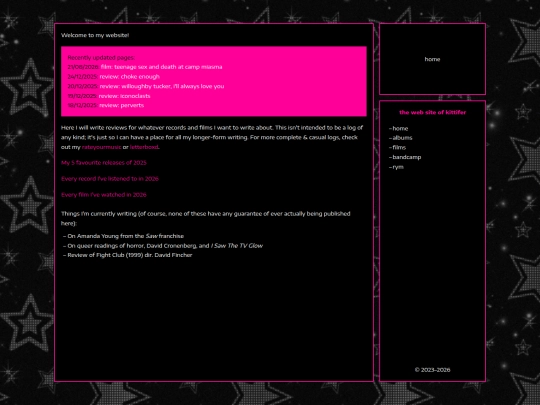Click the '© 2023–2026' copyright text

(x=433, y=370)
